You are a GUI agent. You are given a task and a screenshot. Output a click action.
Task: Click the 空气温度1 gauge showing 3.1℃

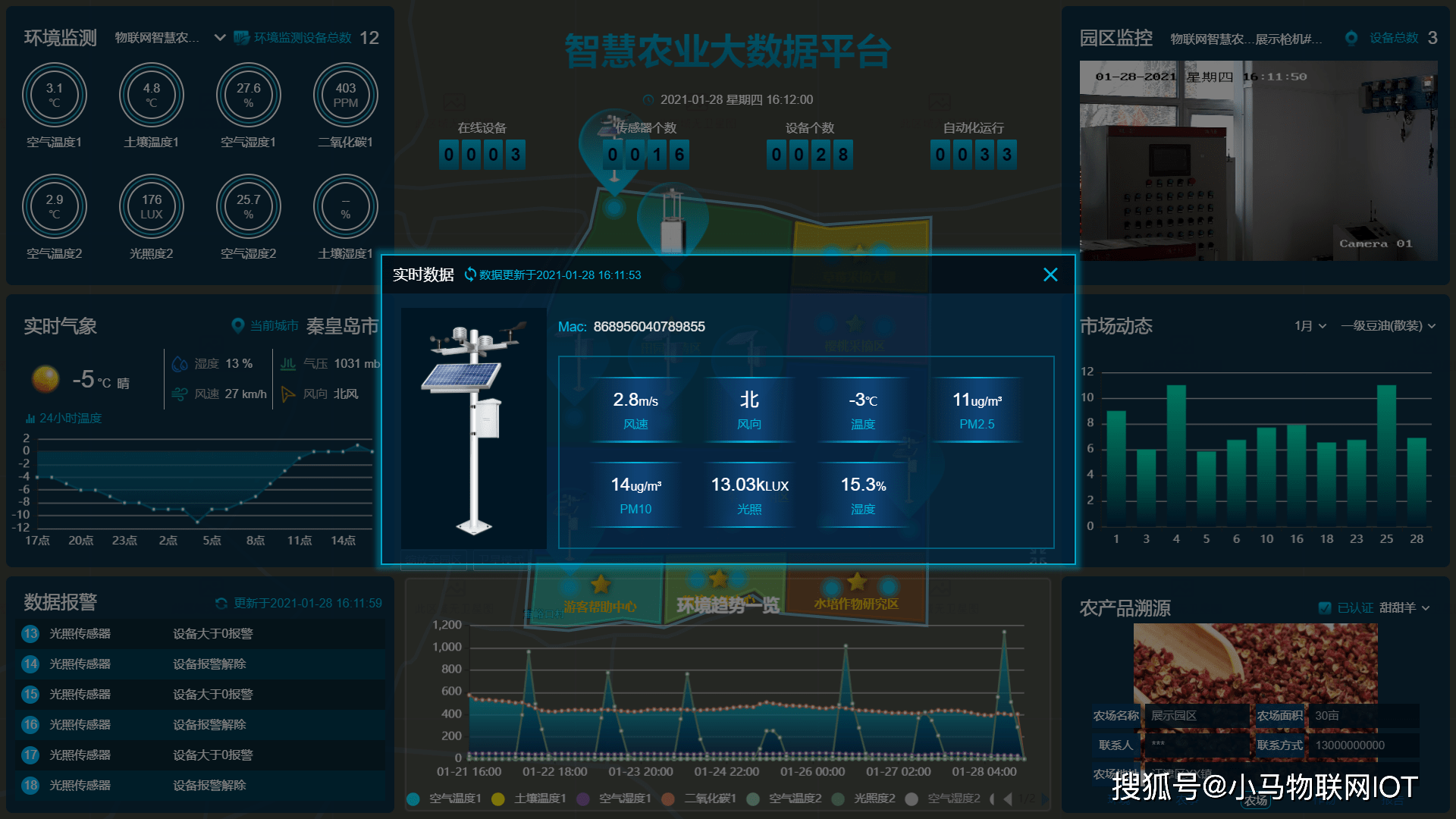coord(55,95)
